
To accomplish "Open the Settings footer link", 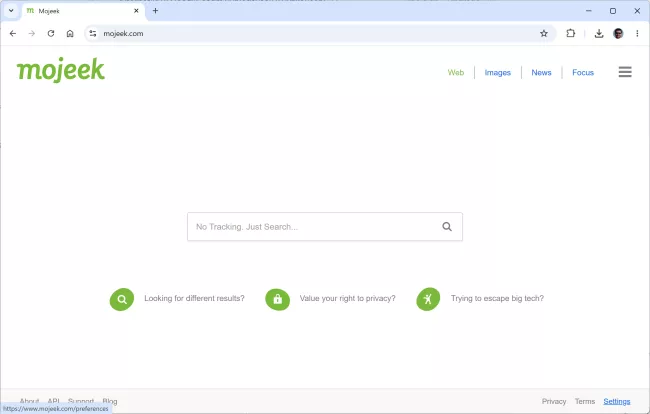I will tap(616, 401).
